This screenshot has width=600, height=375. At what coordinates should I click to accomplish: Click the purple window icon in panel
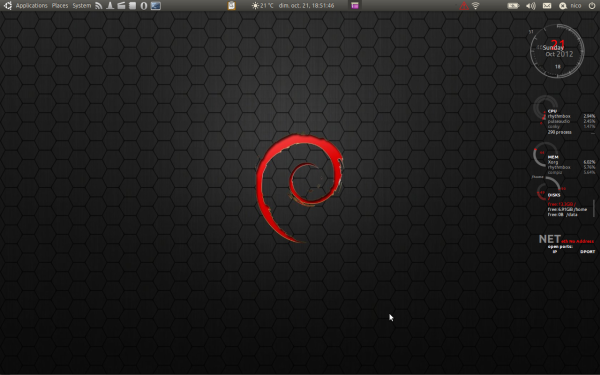pyautogui.click(x=355, y=5)
